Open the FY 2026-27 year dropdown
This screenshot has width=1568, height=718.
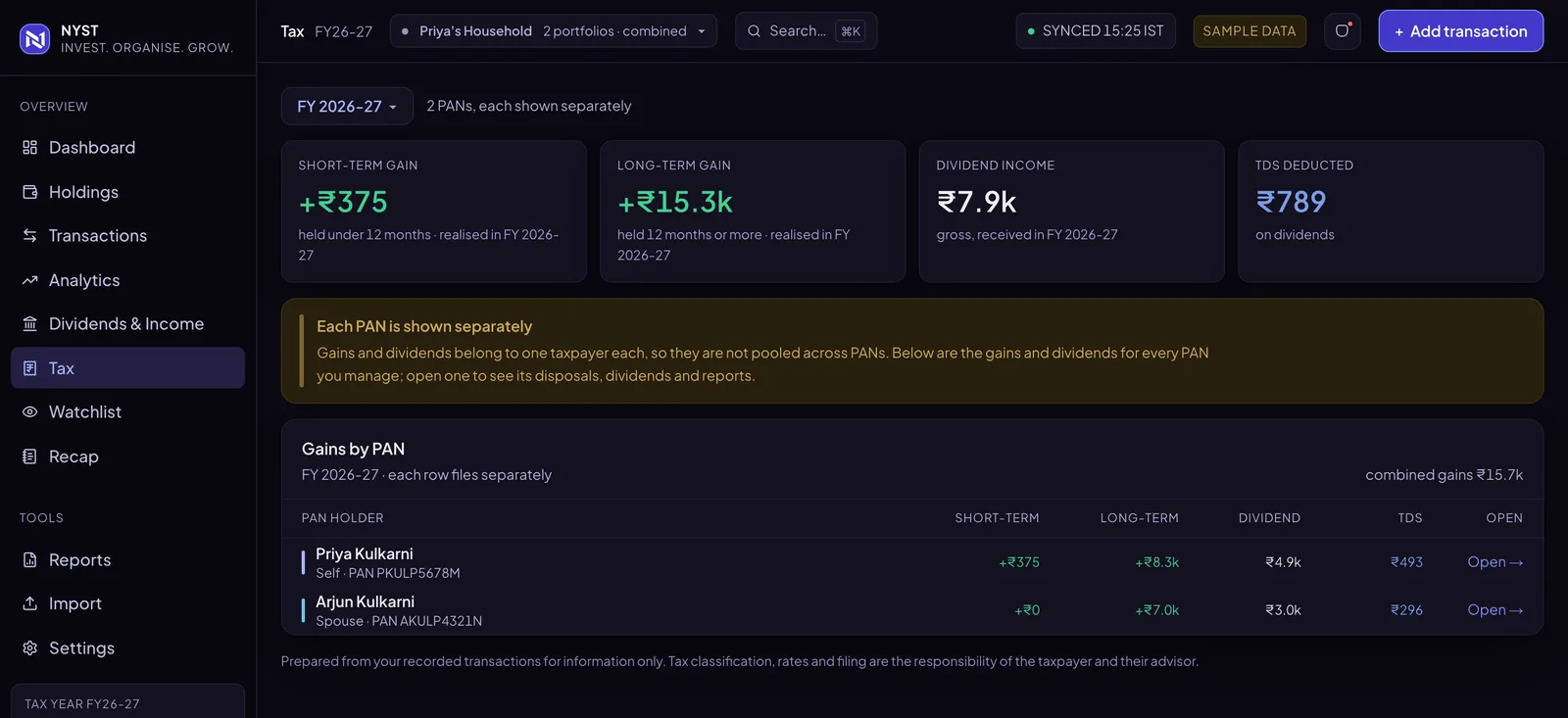click(x=347, y=106)
